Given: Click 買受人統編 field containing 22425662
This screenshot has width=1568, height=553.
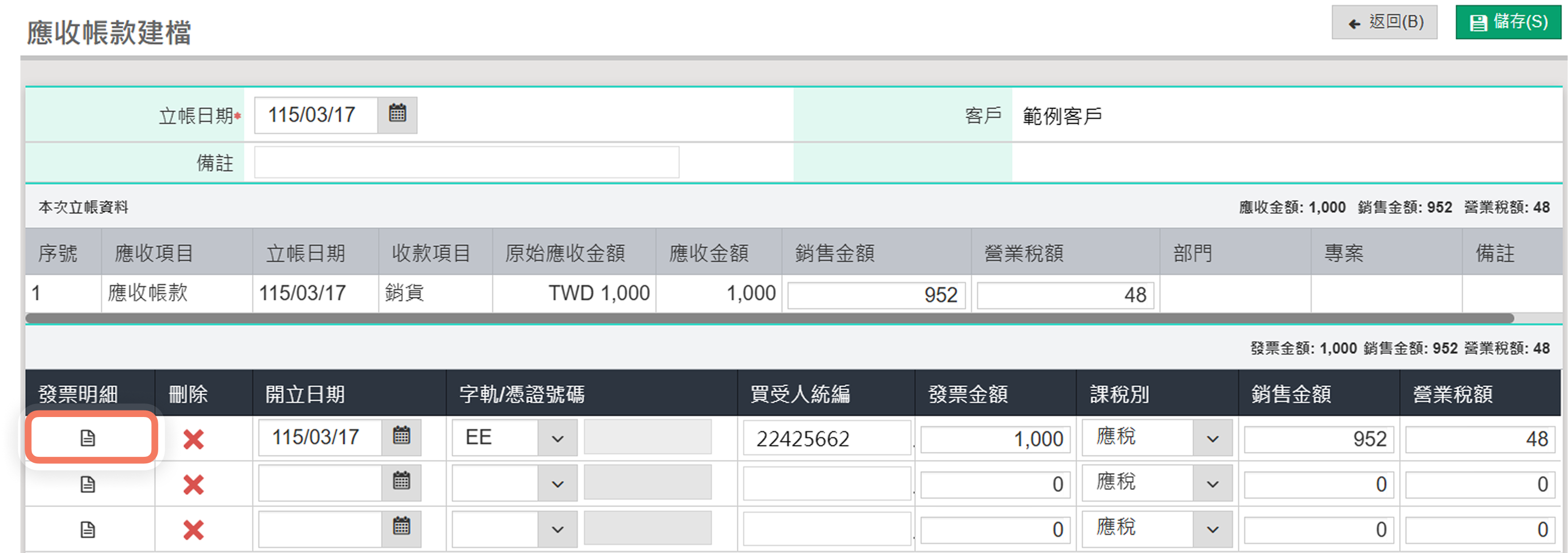Looking at the screenshot, I should [826, 438].
